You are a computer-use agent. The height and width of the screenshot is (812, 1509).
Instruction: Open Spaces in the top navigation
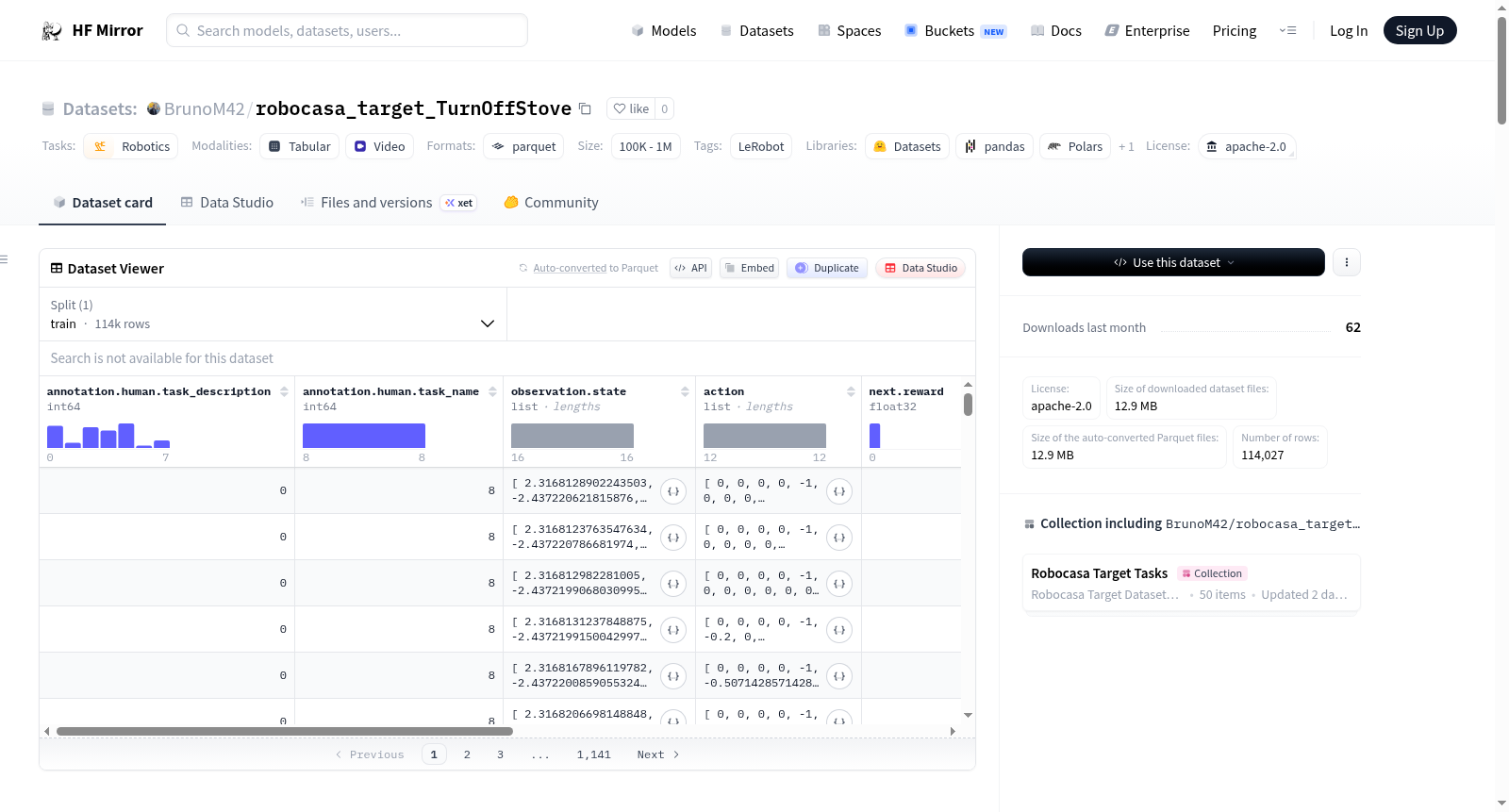(849, 30)
